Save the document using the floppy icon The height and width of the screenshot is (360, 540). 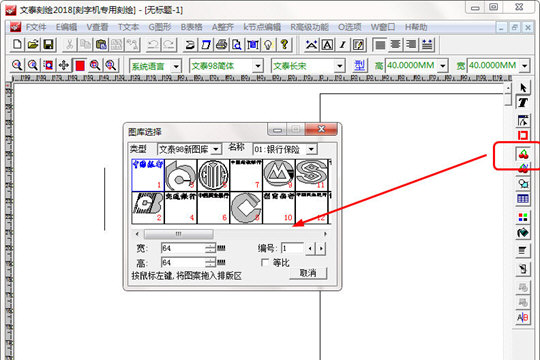click(48, 44)
